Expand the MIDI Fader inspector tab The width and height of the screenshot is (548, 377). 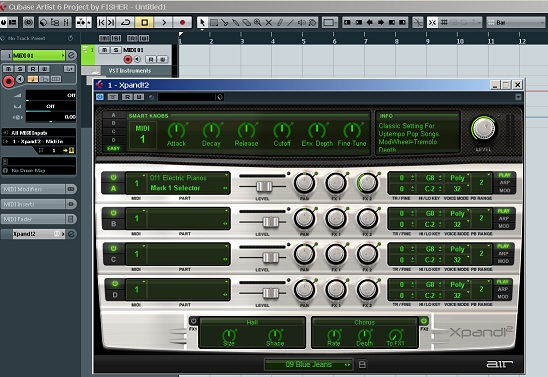[33, 219]
